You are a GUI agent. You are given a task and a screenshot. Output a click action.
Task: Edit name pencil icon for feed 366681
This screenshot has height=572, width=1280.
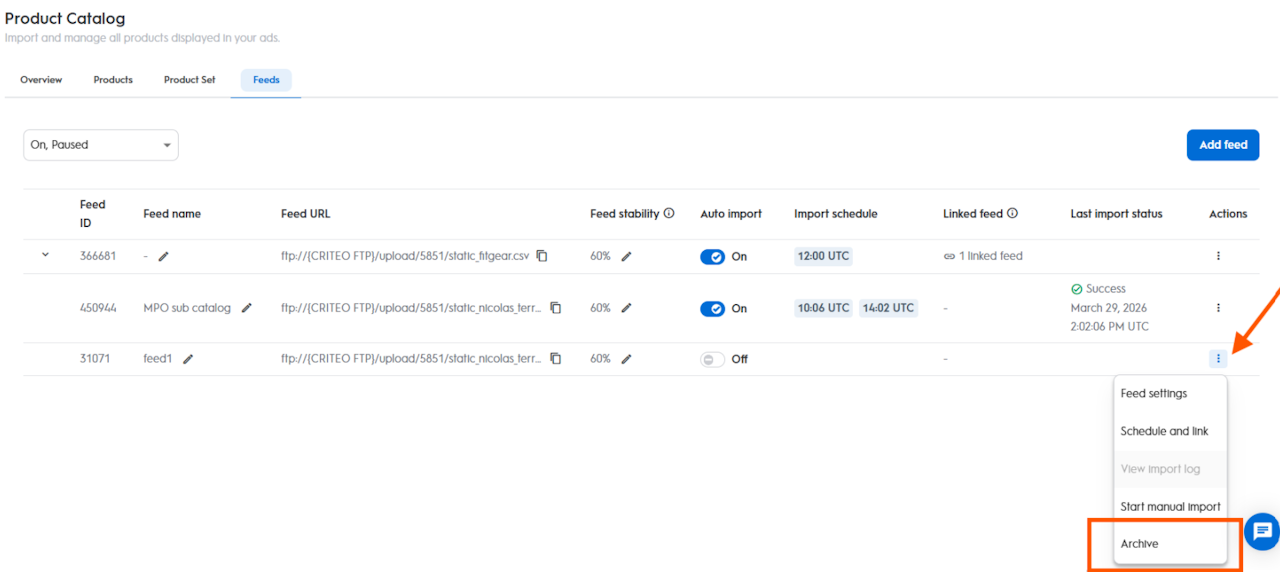tap(164, 256)
